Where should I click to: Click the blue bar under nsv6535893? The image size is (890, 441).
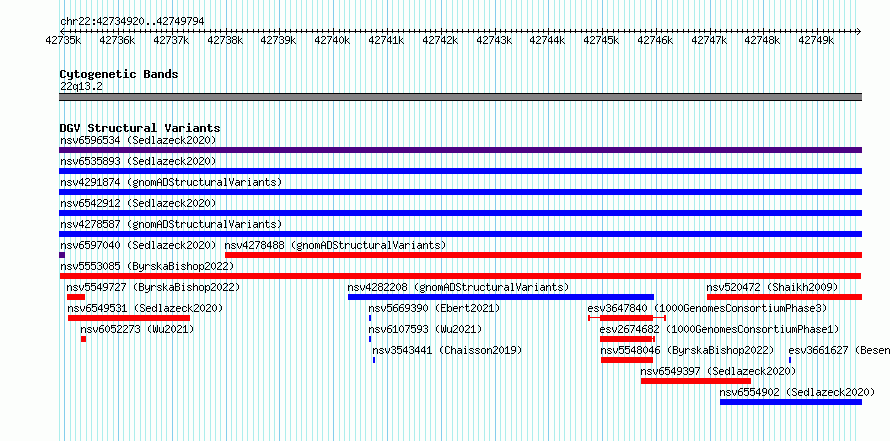pyautogui.click(x=460, y=171)
